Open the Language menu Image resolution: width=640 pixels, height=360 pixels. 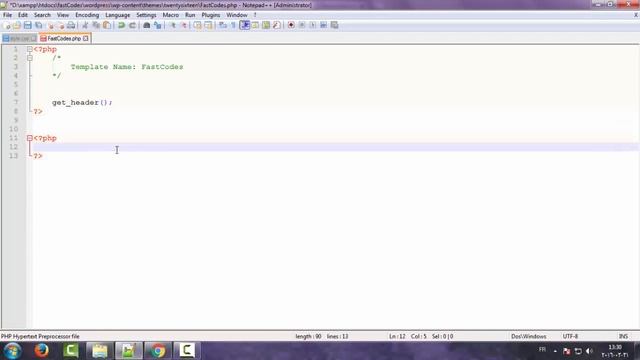pos(118,15)
